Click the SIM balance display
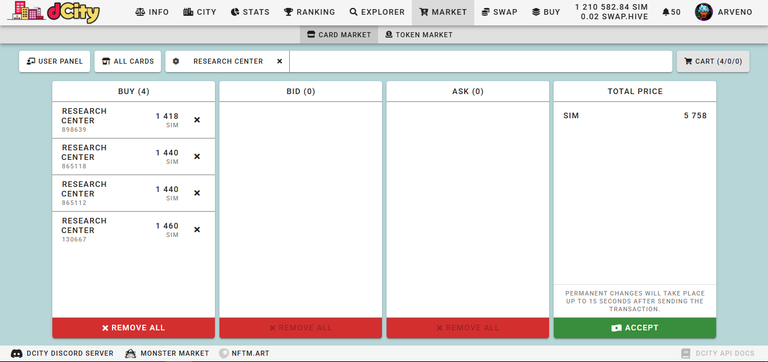 click(611, 7)
